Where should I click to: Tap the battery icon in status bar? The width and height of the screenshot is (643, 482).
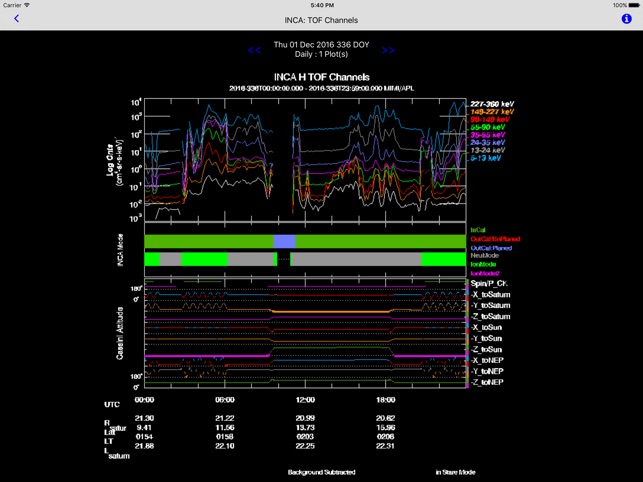click(627, 5)
